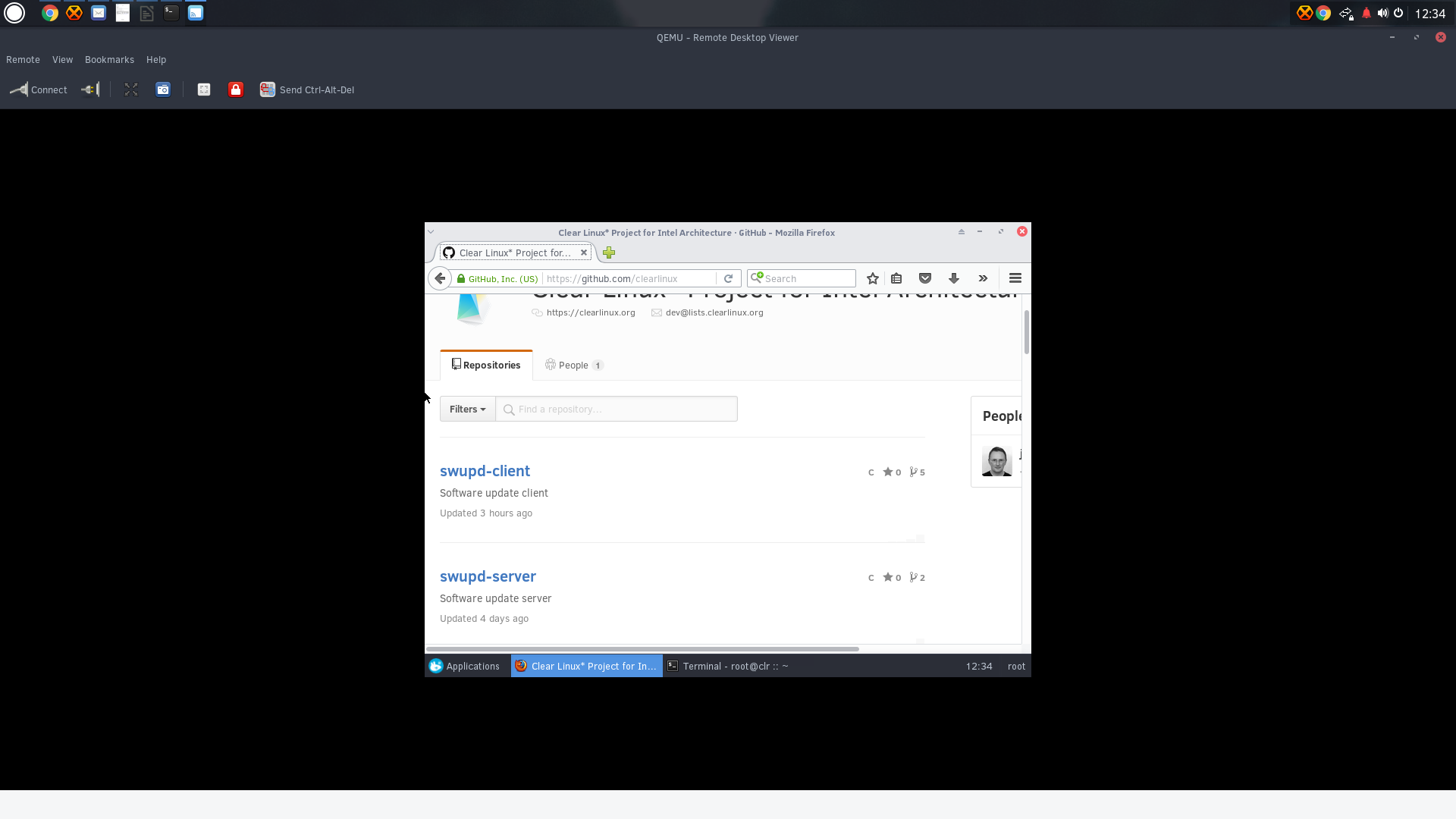Close the Clear Linux Project tab
This screenshot has width=1456, height=819.
click(584, 253)
